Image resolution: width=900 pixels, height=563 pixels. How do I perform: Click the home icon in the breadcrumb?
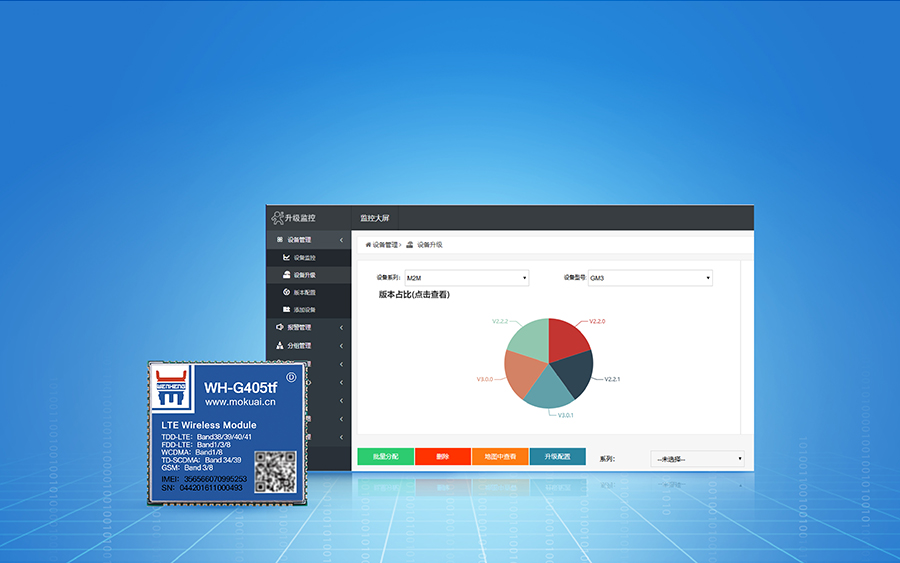[368, 244]
